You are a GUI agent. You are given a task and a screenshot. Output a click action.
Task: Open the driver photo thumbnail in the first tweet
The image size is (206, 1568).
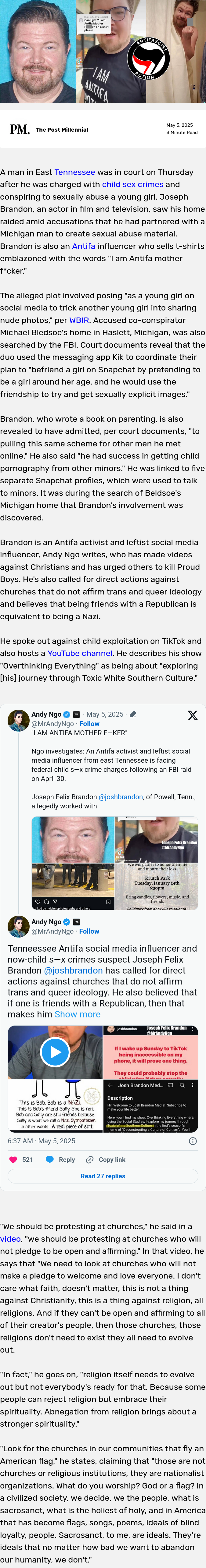pos(73,839)
